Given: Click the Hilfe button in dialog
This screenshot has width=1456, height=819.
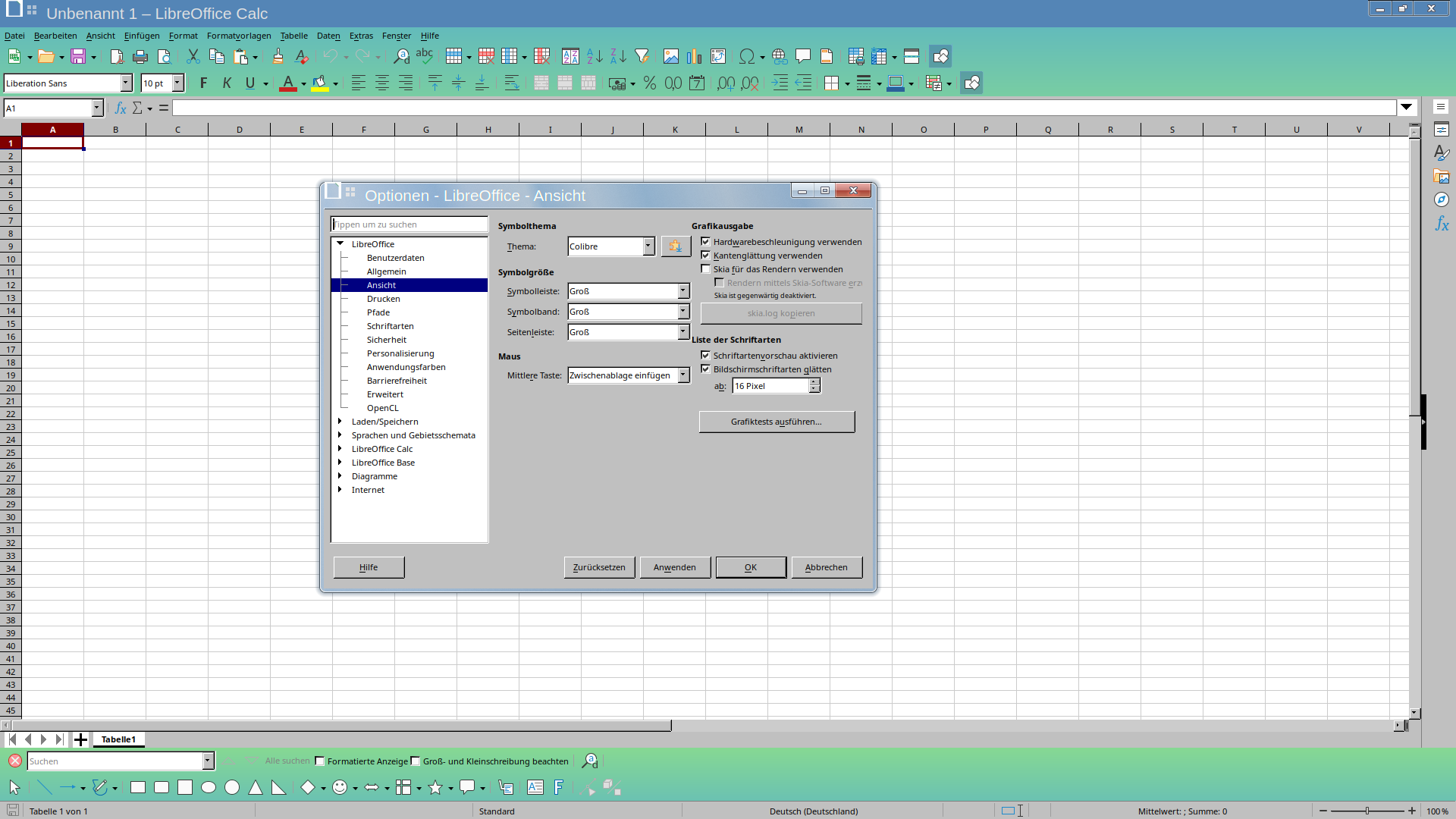Looking at the screenshot, I should tap(369, 567).
